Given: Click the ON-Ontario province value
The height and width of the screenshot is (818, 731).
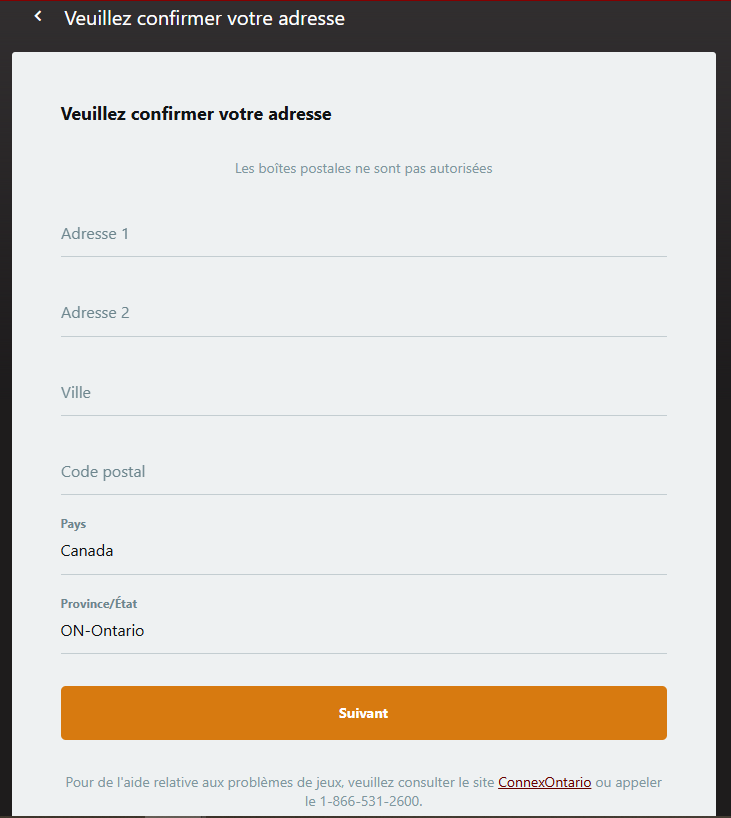Looking at the screenshot, I should 102,631.
